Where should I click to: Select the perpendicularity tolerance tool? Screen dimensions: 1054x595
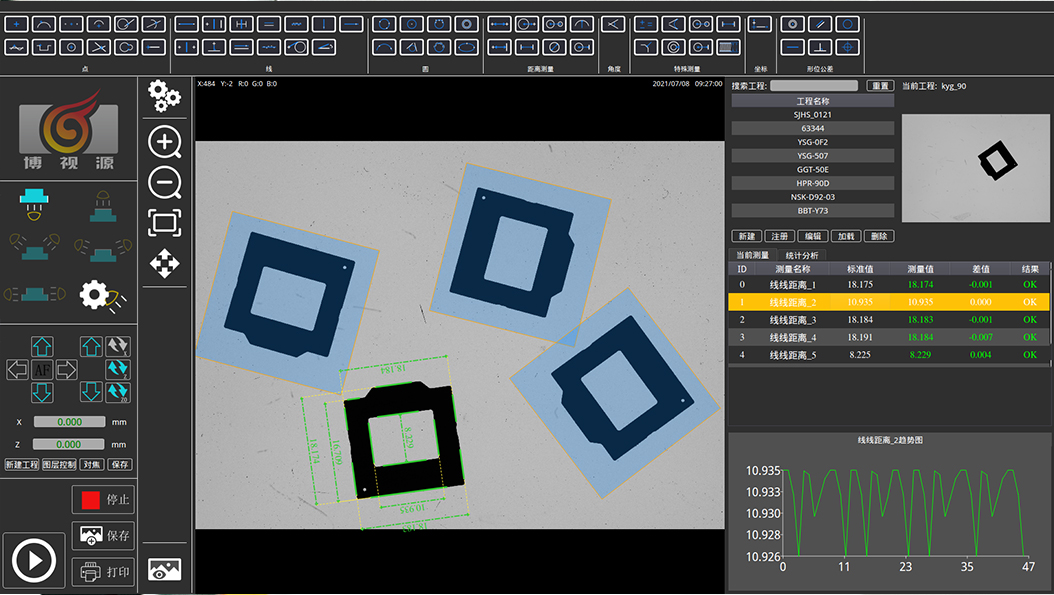[x=820, y=47]
